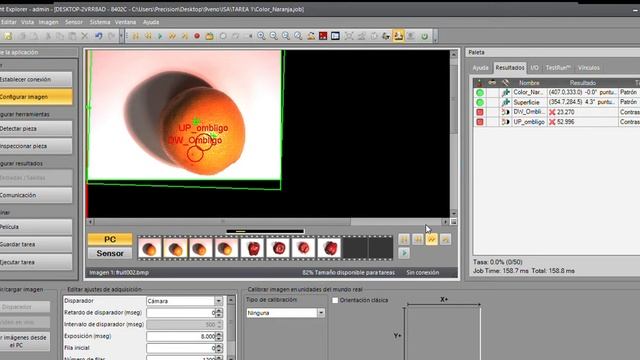The width and height of the screenshot is (640, 360).
Task: Click the Configurar imagen button
Action: tap(36, 97)
